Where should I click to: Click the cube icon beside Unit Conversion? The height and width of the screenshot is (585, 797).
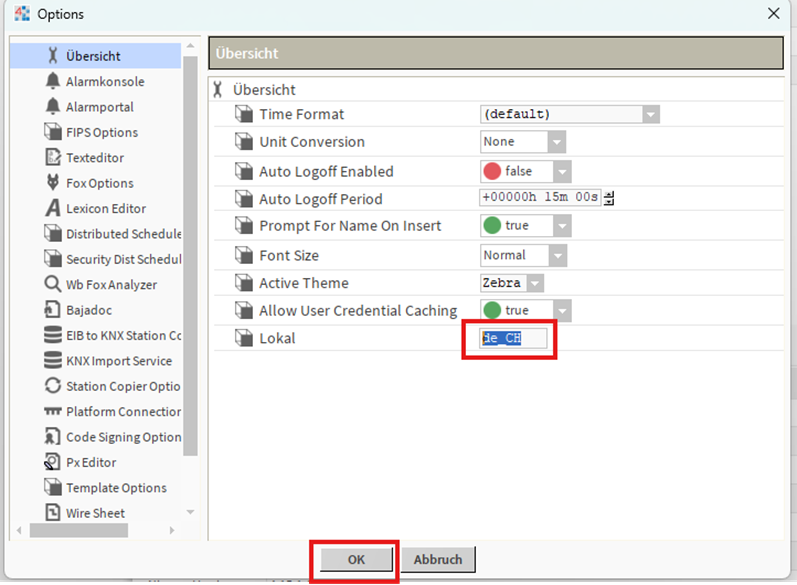click(244, 141)
